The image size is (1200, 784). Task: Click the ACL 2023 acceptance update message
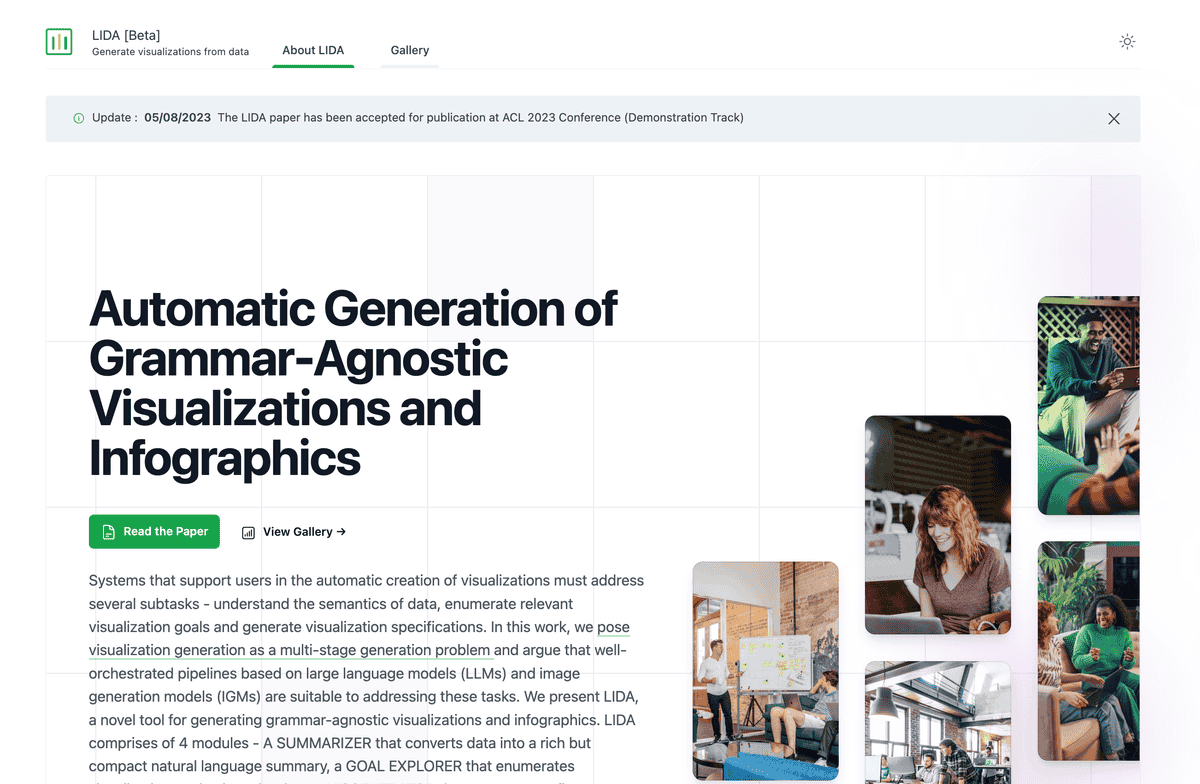[x=480, y=118]
